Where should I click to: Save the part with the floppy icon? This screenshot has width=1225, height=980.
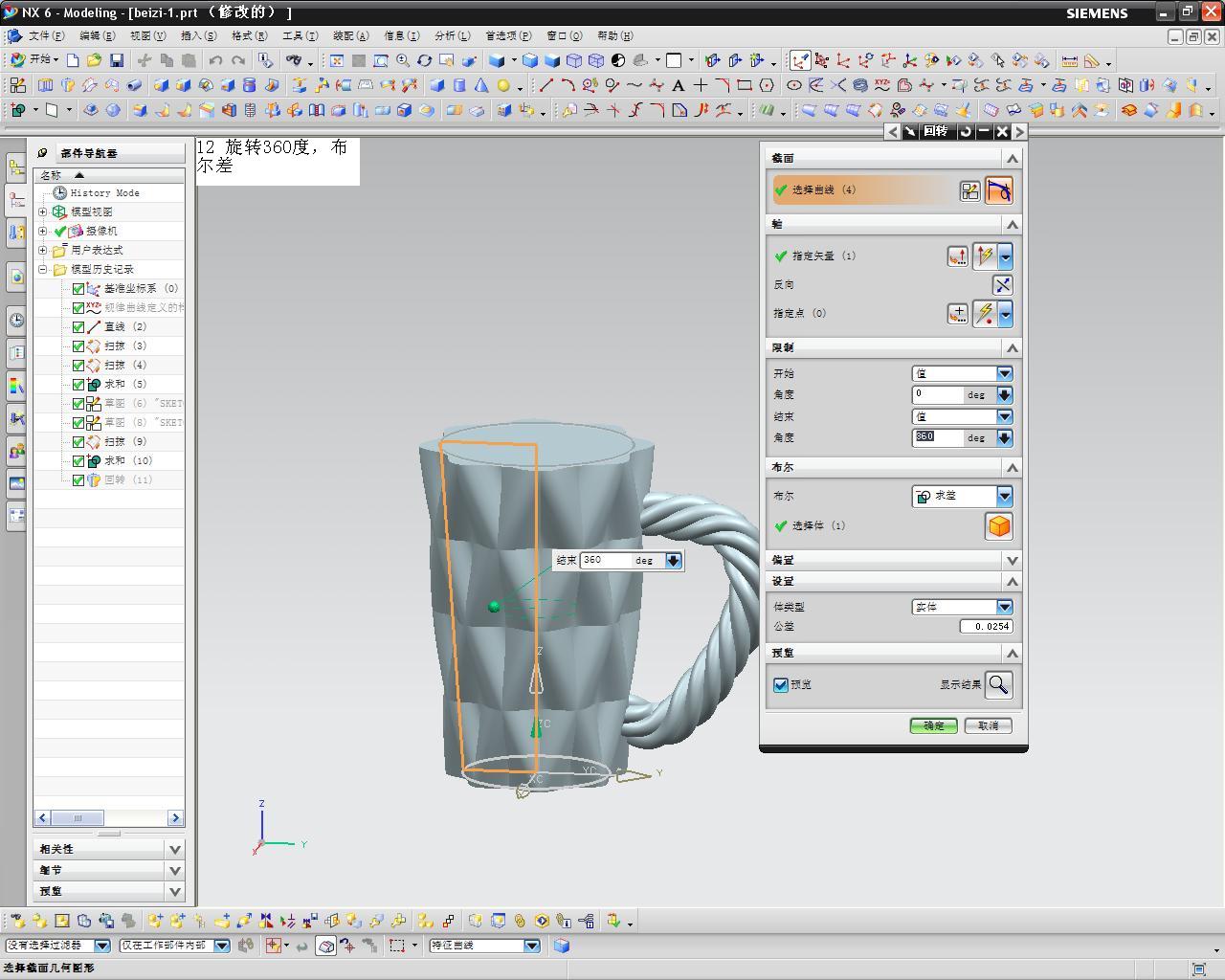click(x=117, y=60)
